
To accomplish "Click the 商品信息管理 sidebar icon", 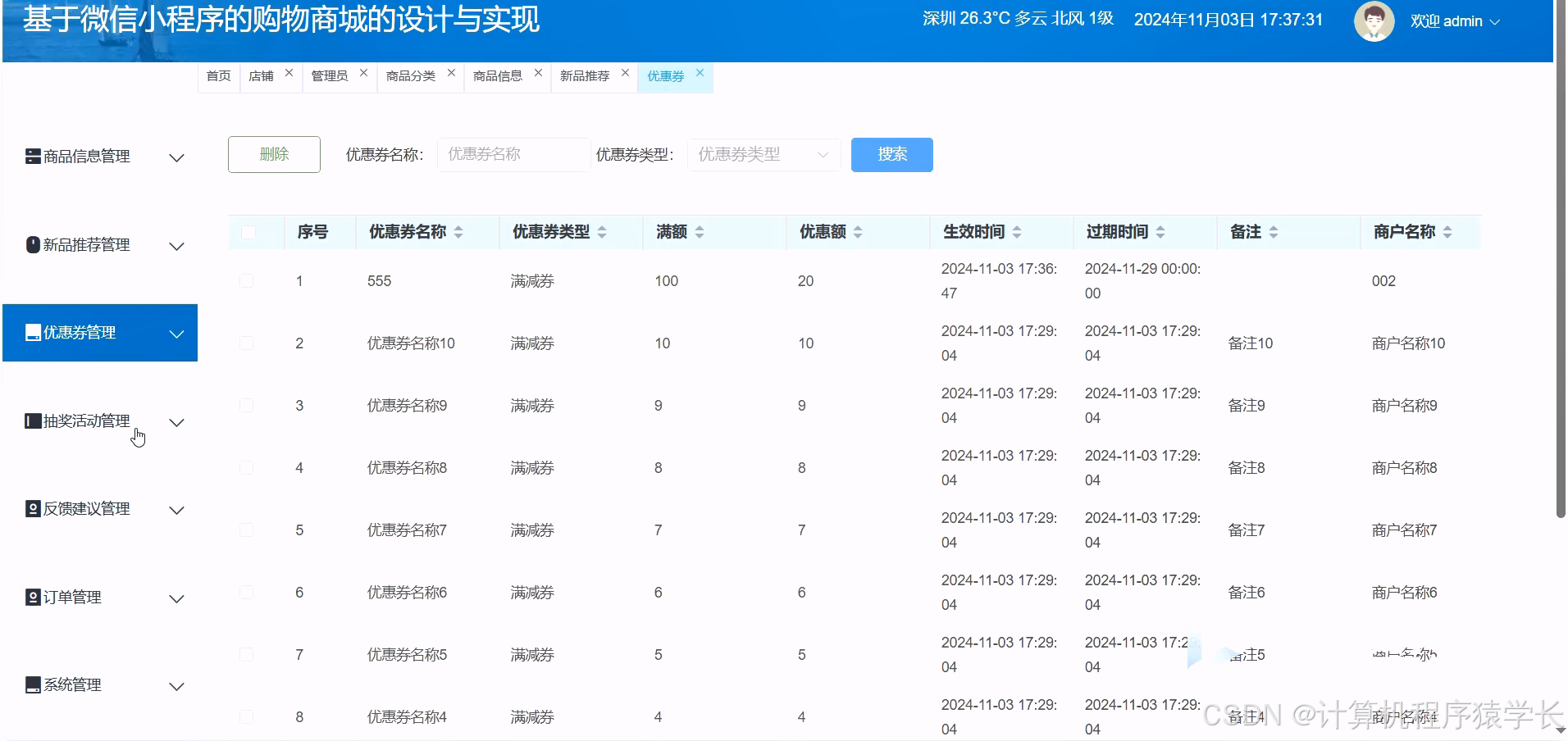I will [33, 157].
